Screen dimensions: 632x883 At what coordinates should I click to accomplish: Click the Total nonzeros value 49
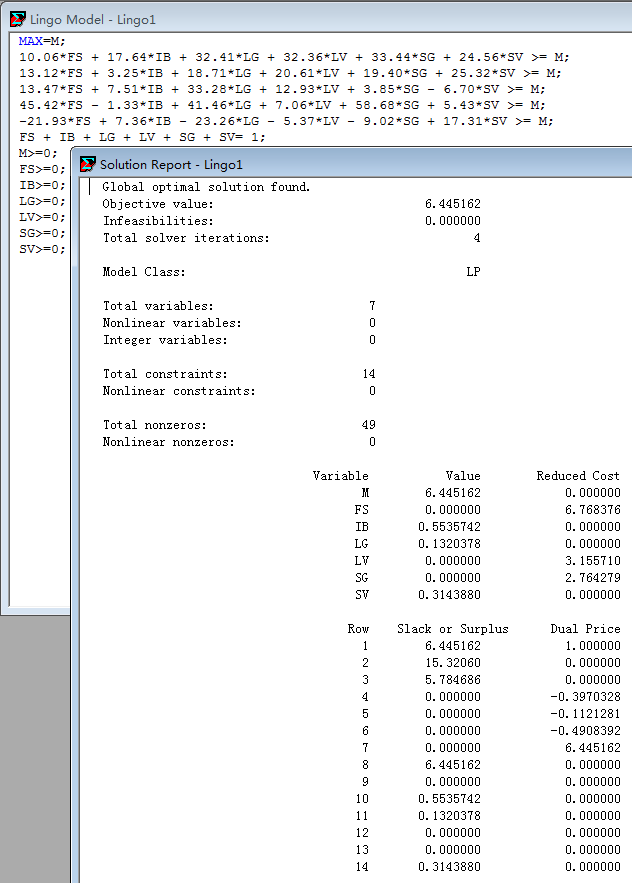[x=369, y=425]
